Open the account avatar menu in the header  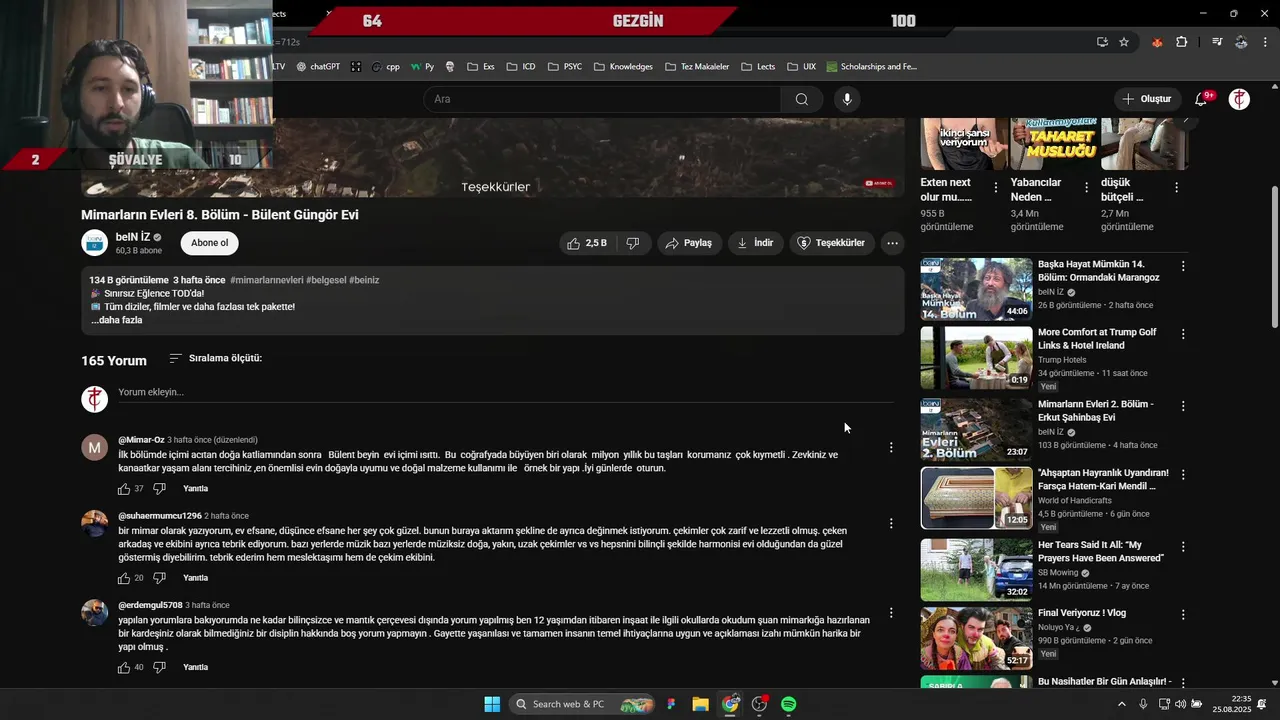point(1239,99)
